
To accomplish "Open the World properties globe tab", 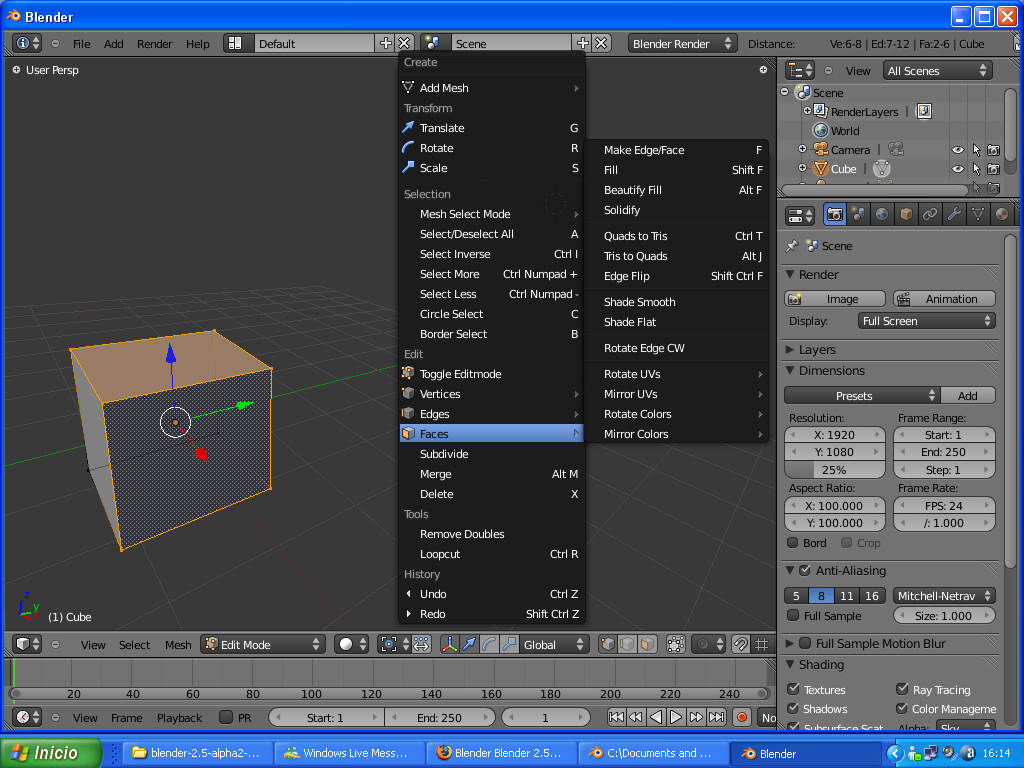I will pos(882,214).
